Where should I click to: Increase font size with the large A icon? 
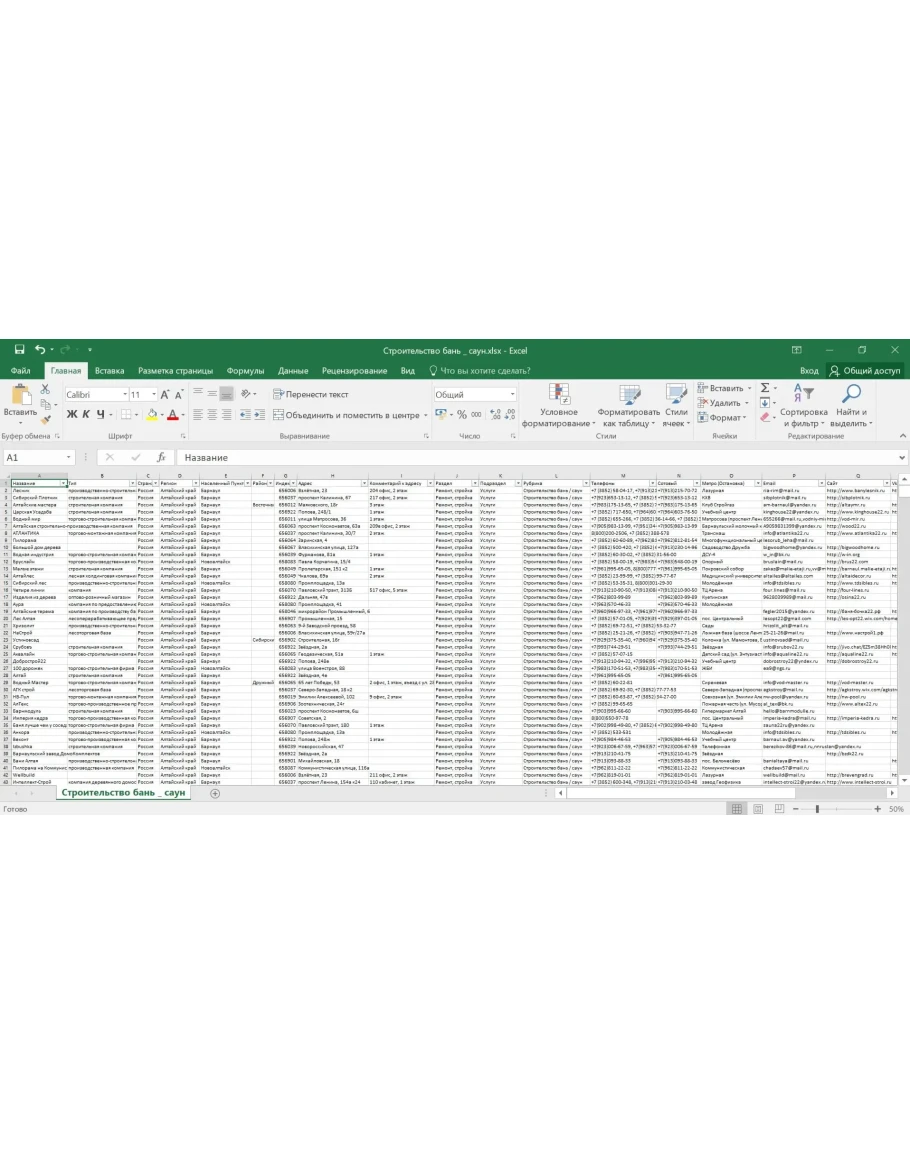(x=165, y=395)
